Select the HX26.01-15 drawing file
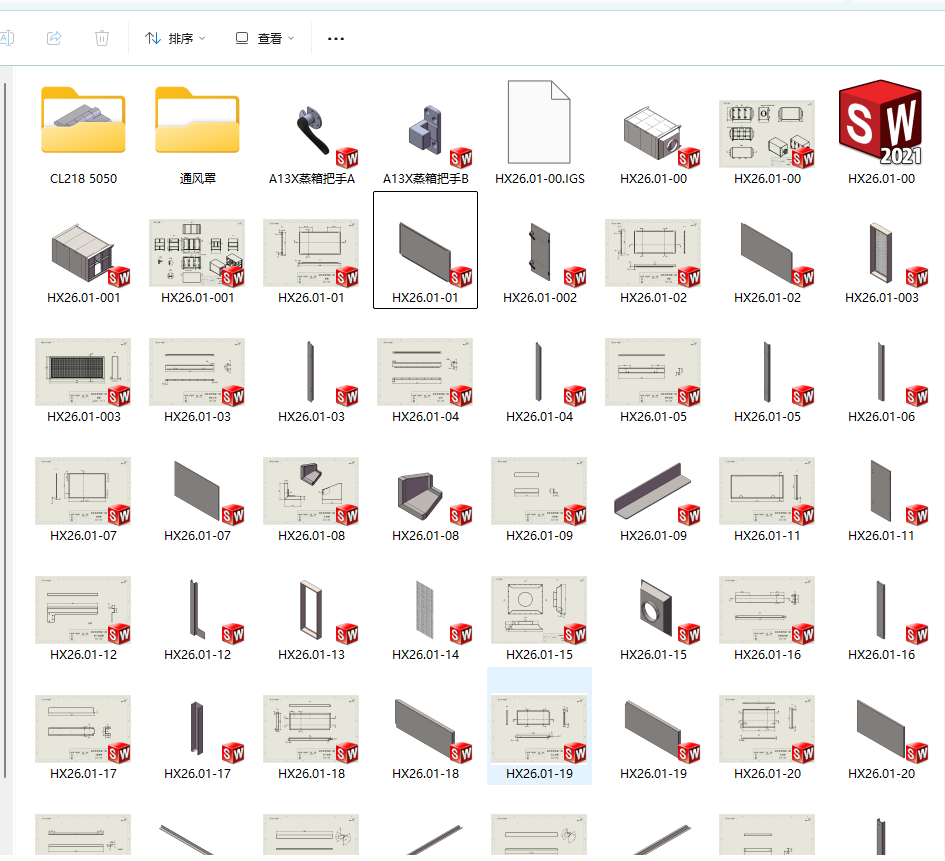 tap(539, 609)
